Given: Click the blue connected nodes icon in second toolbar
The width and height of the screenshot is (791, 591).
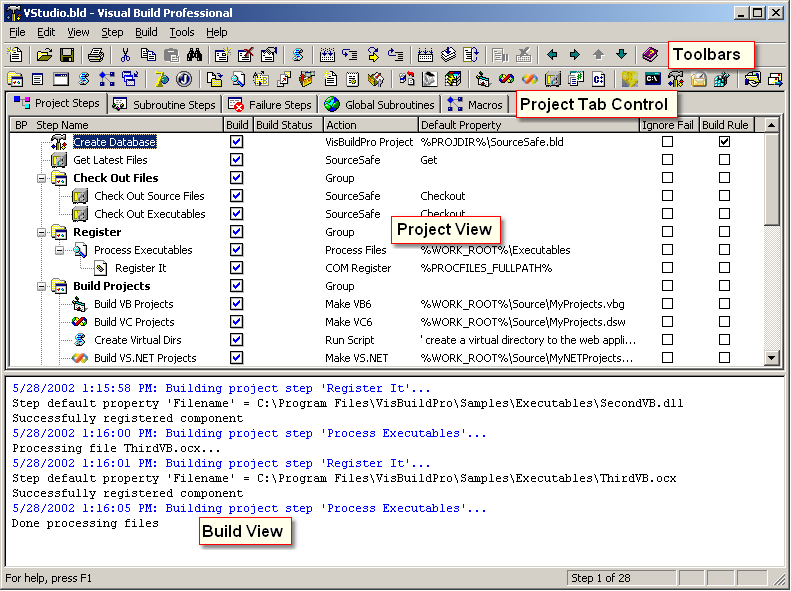Looking at the screenshot, I should (x=106, y=79).
